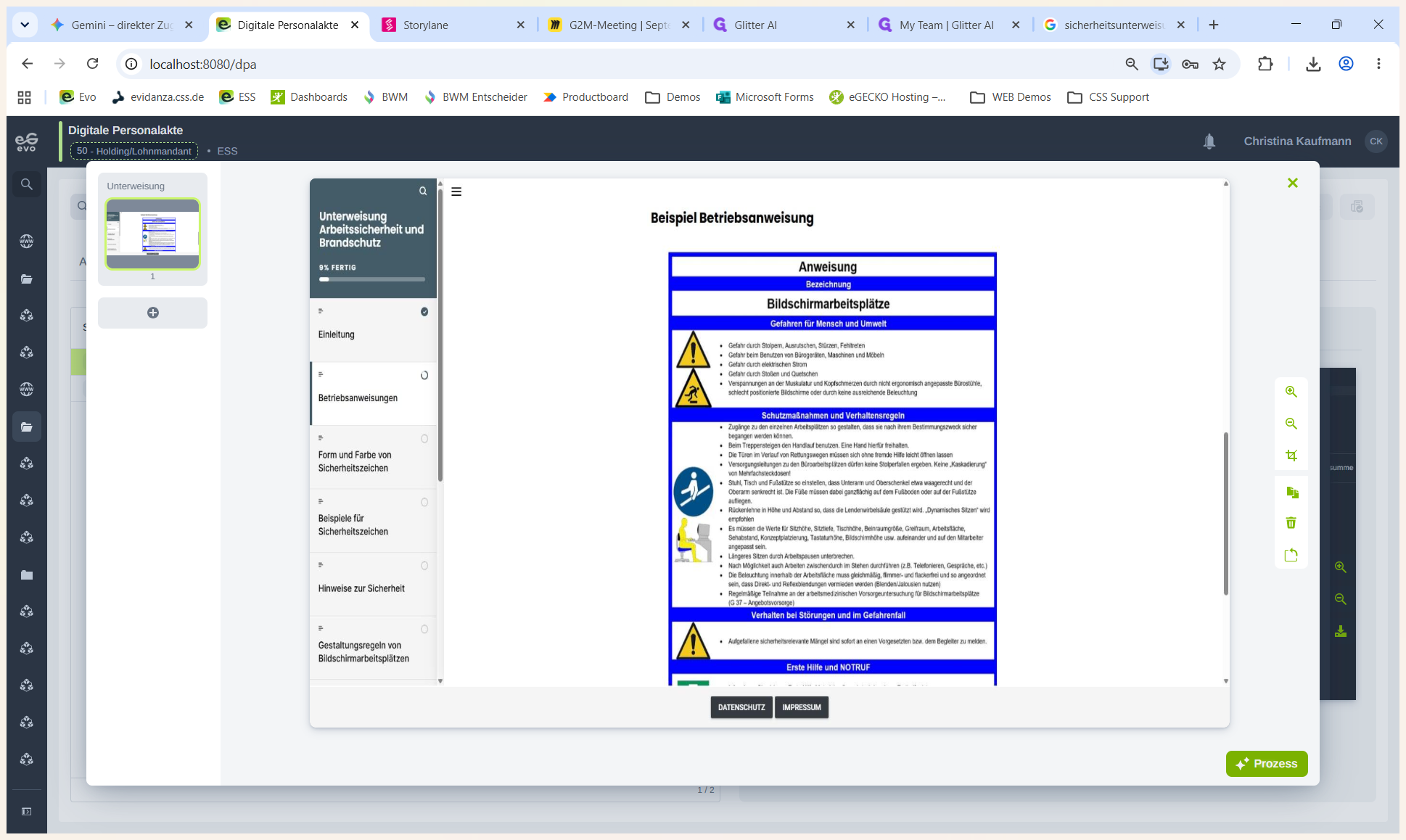Screen dimensions: 1406x840
Task: Close the document modal with green X
Action: point(1292,183)
